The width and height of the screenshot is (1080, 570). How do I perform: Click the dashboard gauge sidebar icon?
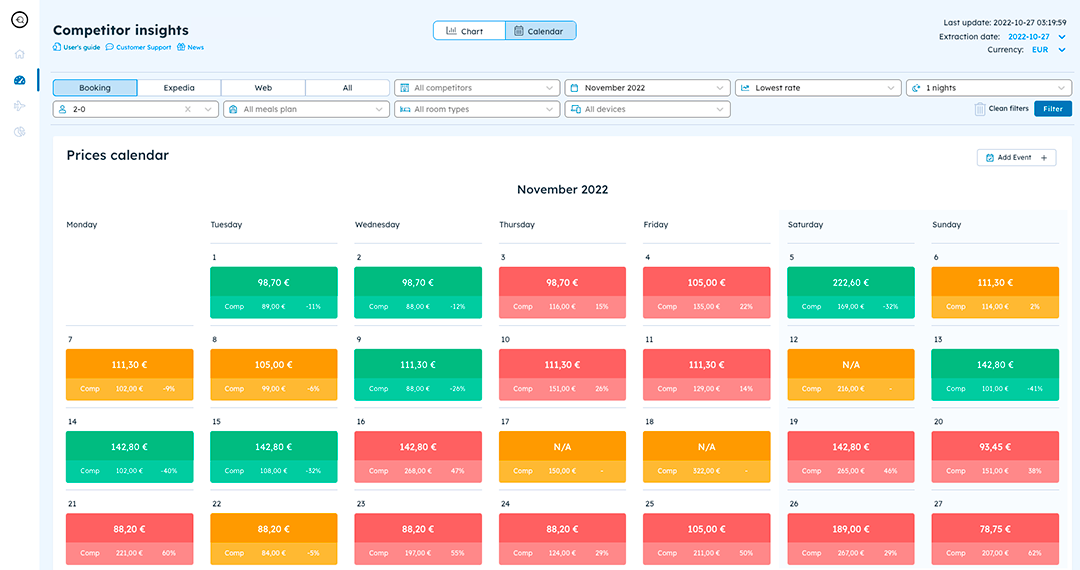19,80
